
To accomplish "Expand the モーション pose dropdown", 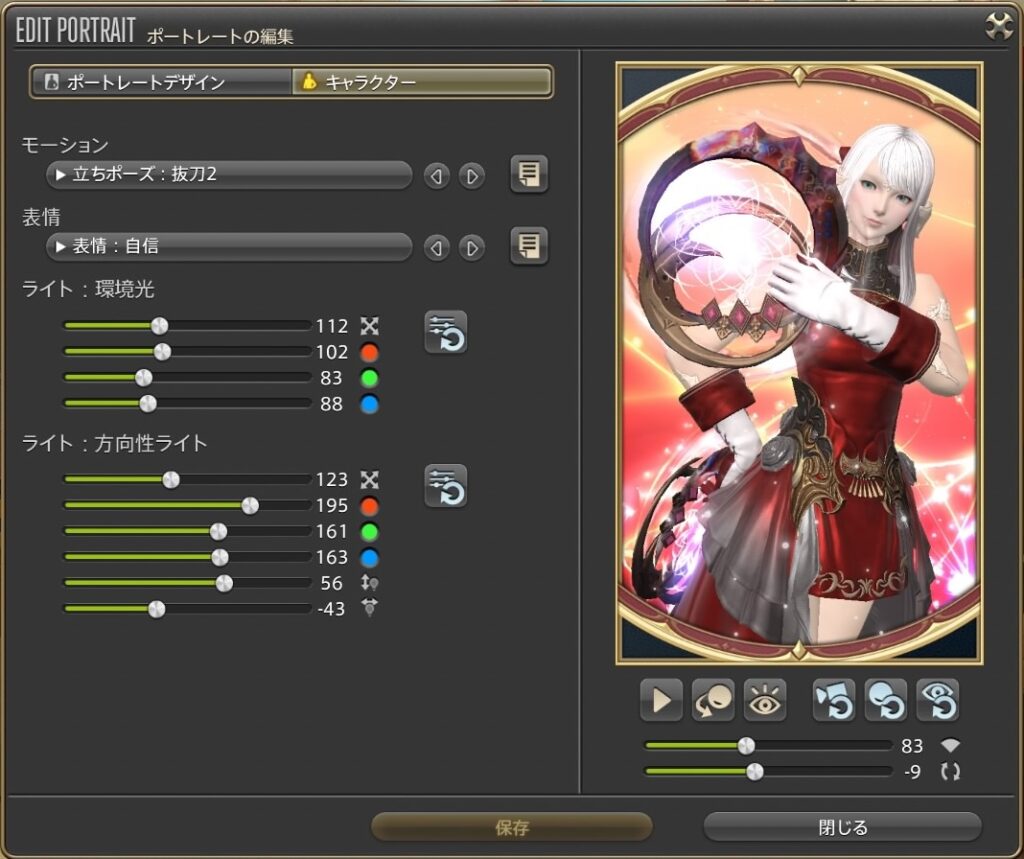I will tap(229, 175).
